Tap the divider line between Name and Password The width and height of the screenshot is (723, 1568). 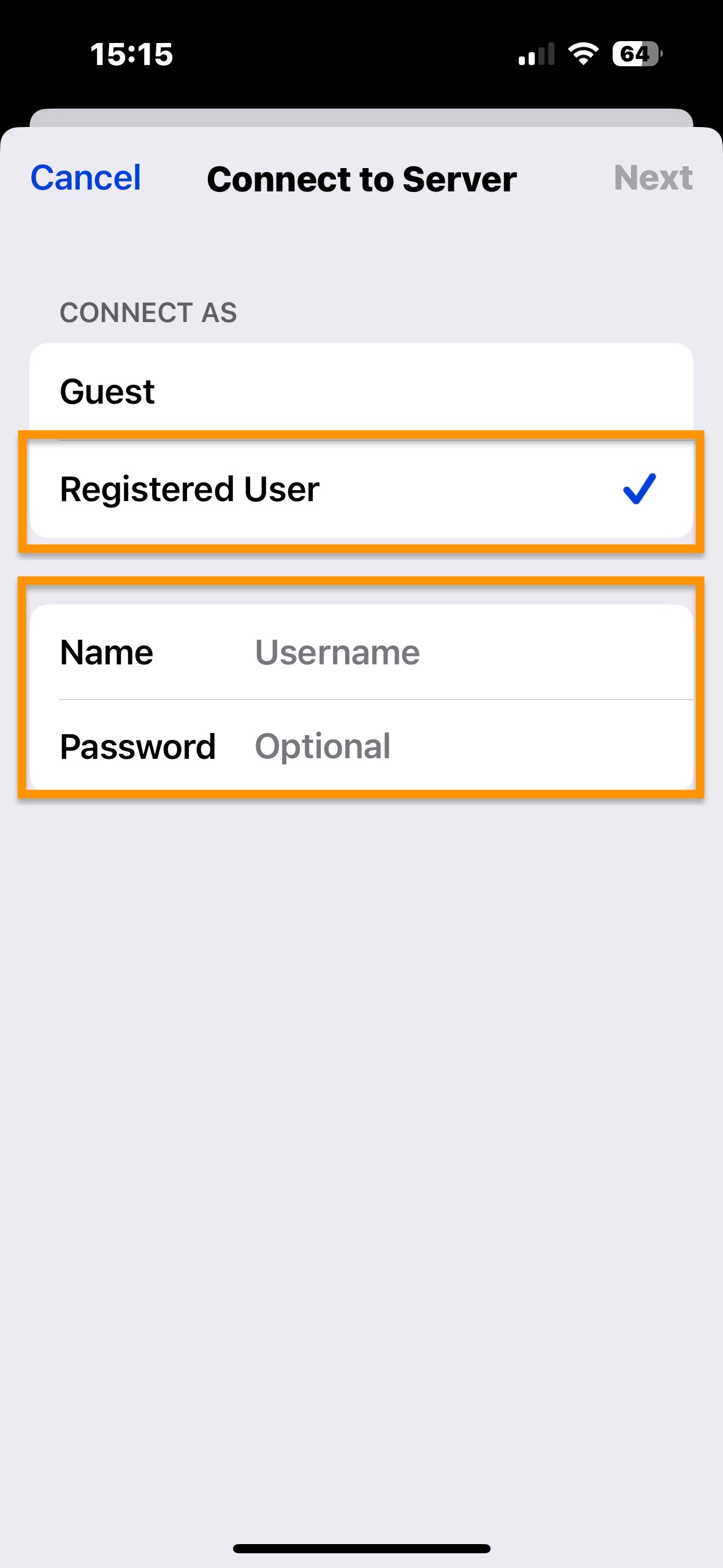coord(376,699)
